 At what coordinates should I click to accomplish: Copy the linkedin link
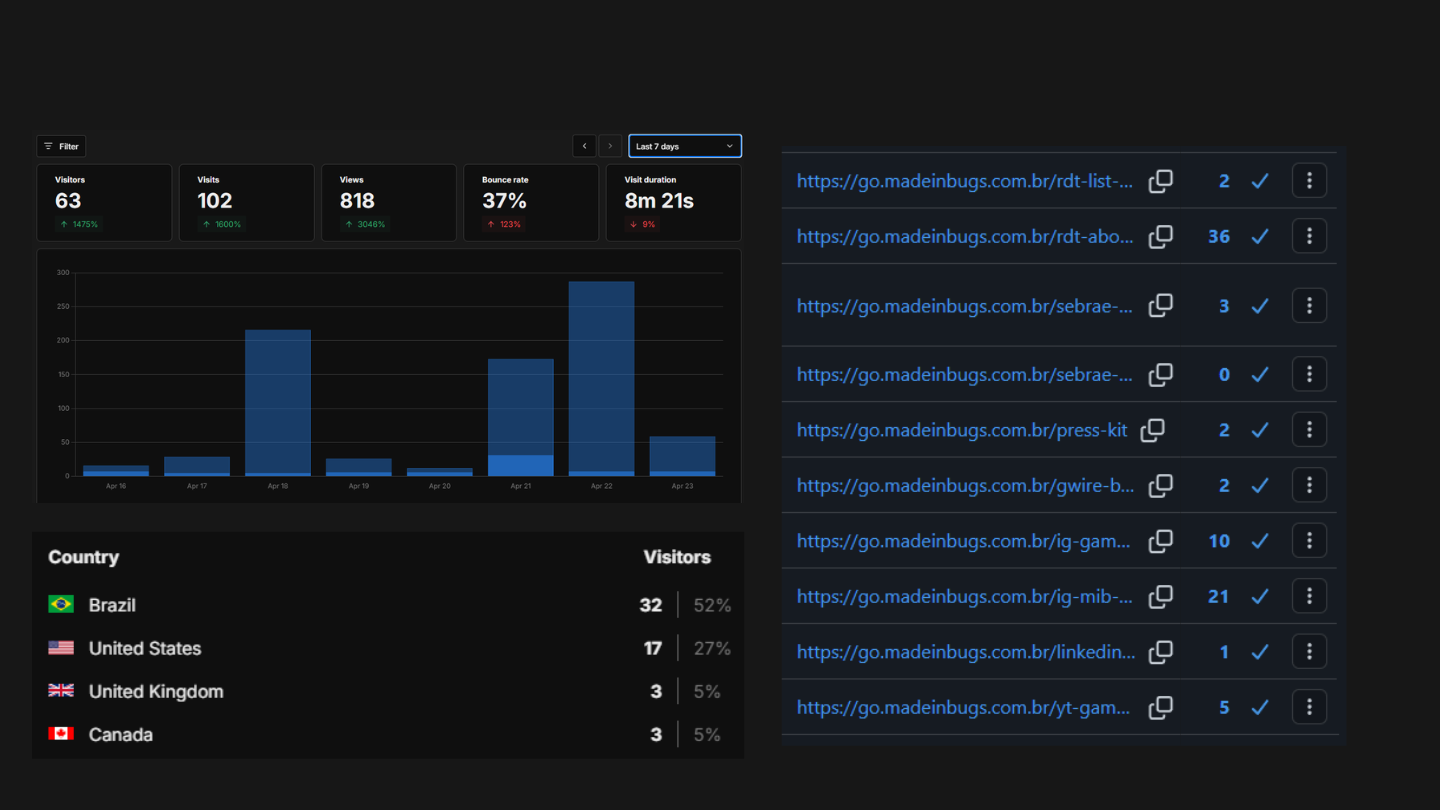coord(1160,652)
